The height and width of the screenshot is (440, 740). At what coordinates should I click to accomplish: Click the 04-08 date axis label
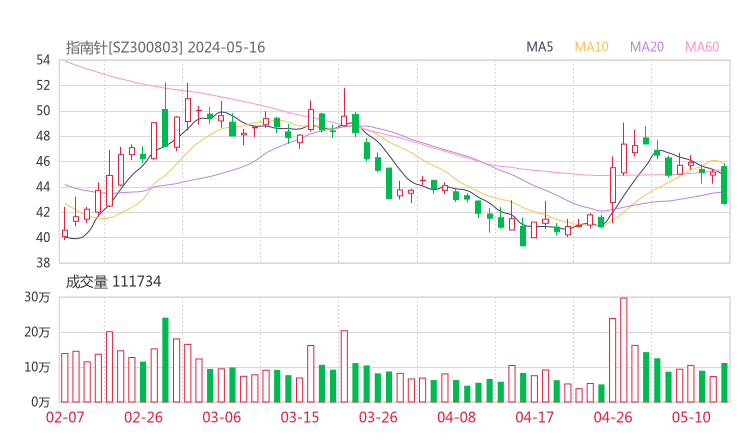point(456,417)
